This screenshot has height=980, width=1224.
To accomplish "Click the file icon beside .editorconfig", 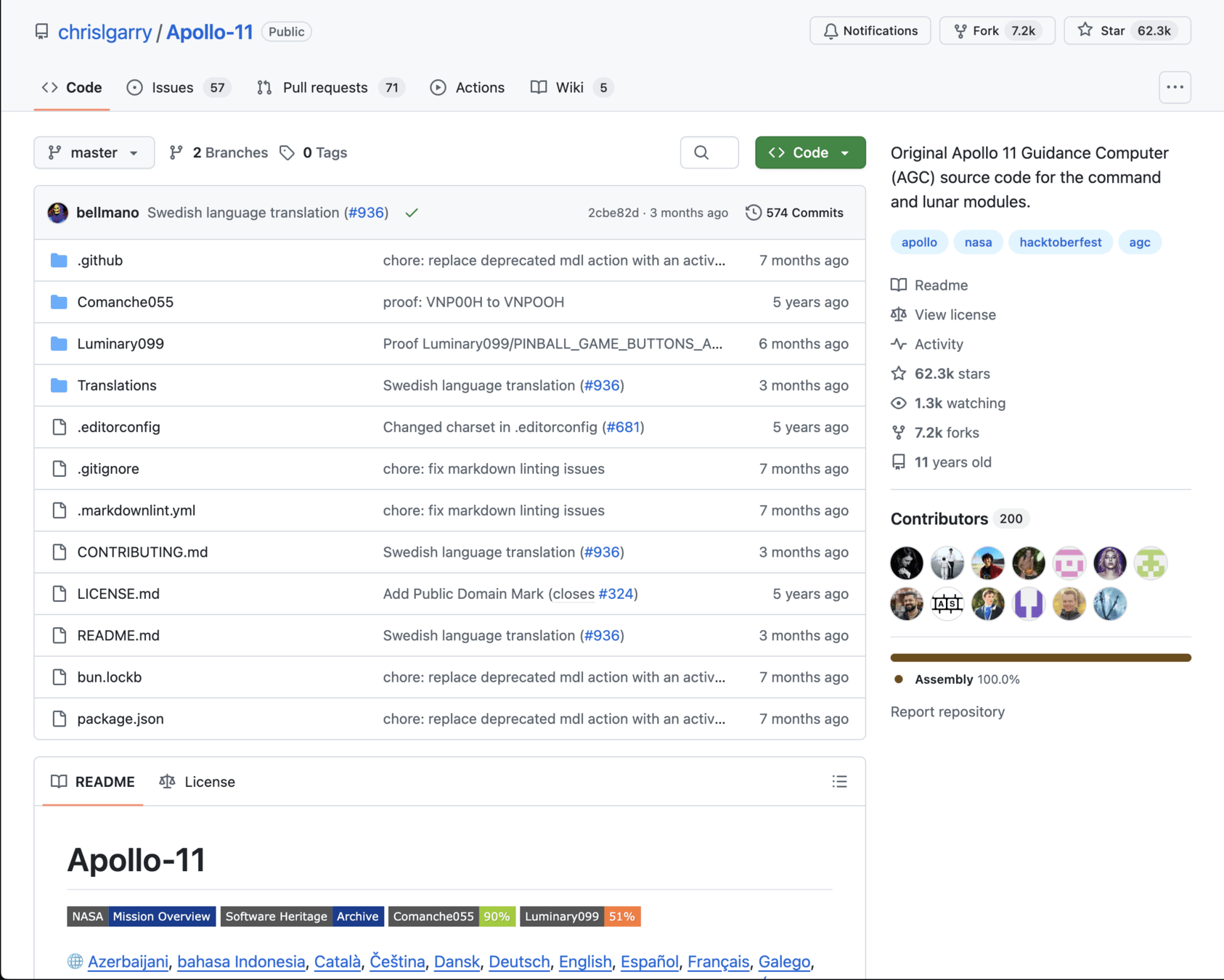I will click(60, 427).
